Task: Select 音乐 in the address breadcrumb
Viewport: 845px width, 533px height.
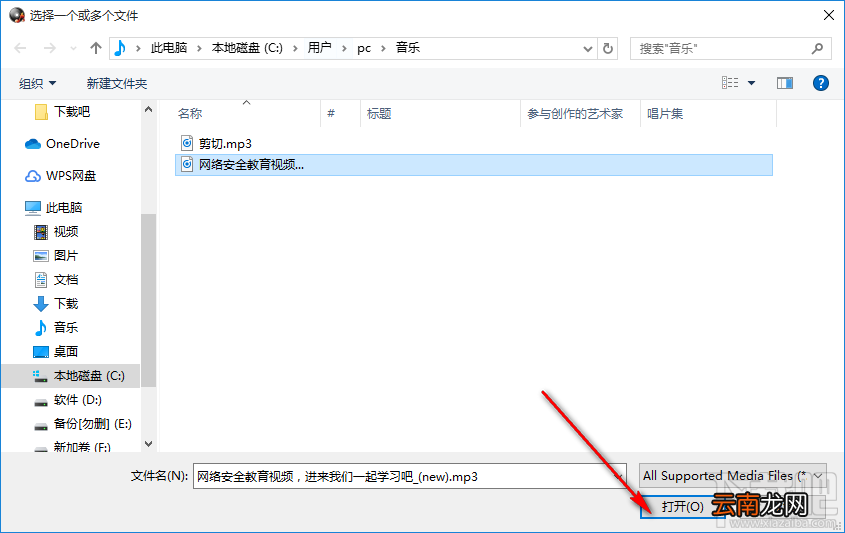Action: 407,48
